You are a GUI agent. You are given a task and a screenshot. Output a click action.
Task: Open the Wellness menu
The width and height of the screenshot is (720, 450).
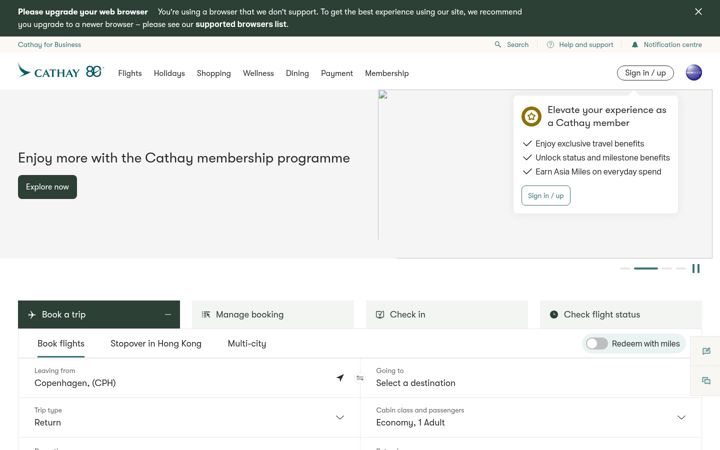click(x=258, y=73)
